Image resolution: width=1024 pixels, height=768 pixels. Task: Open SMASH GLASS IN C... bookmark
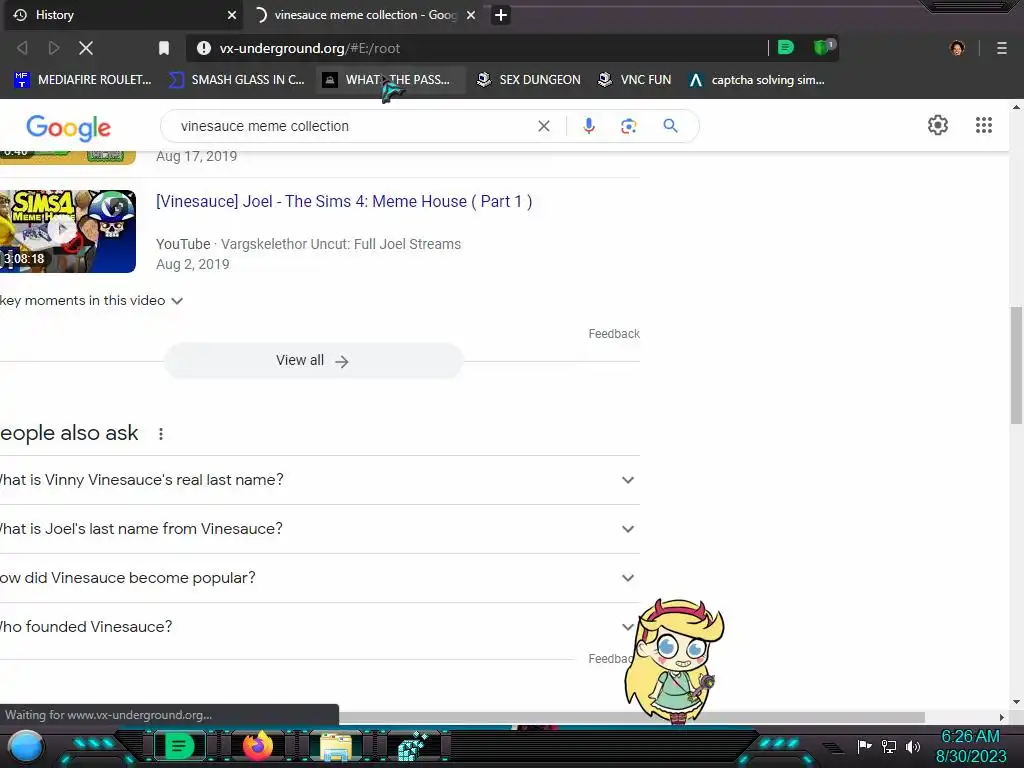tap(236, 80)
